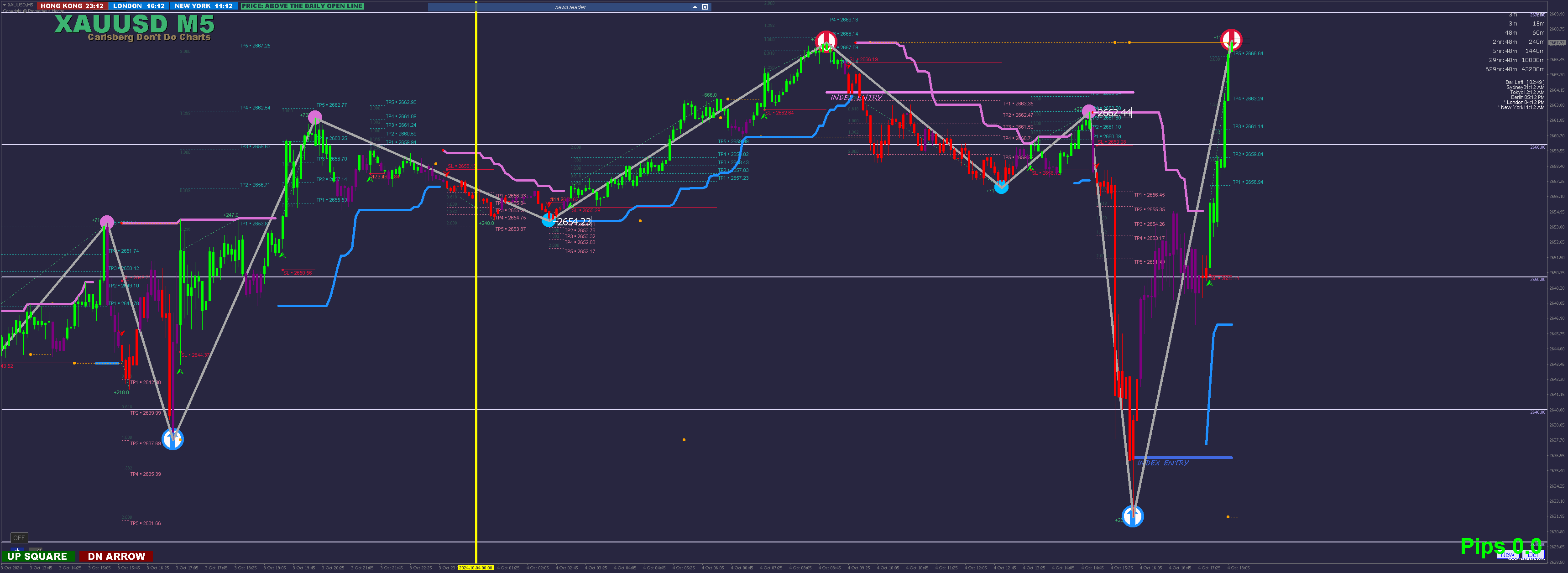
Task: Click the red circle marker at latest high
Action: (x=1231, y=39)
